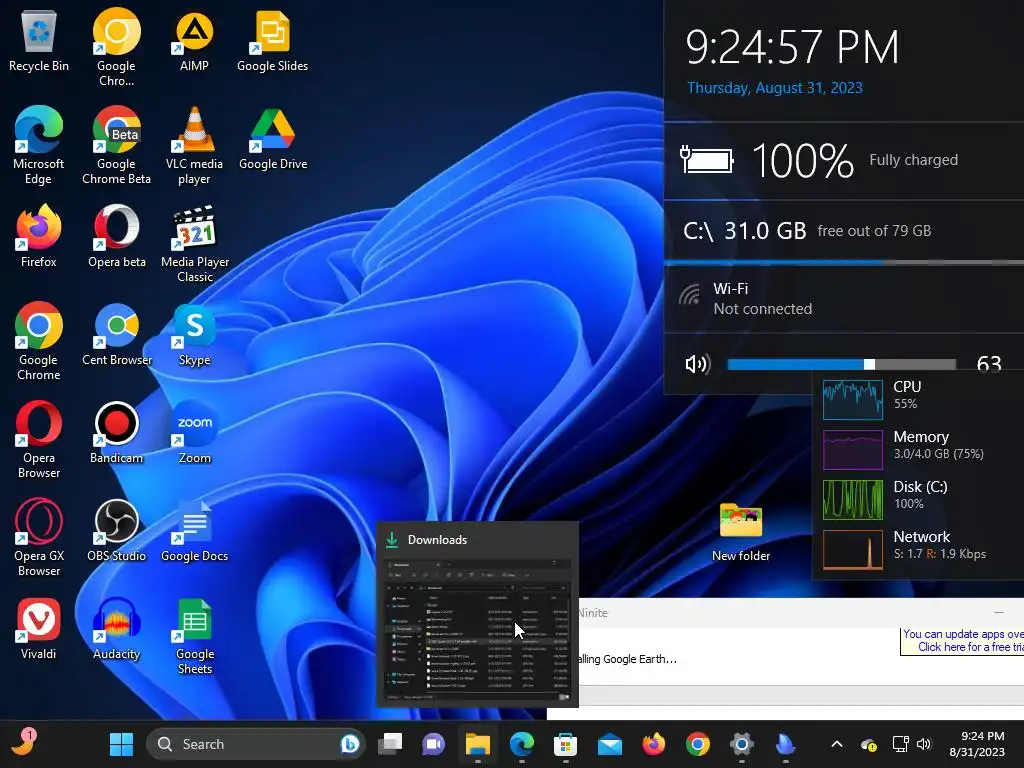Open network tray icon
The image size is (1024, 768).
(x=901, y=744)
